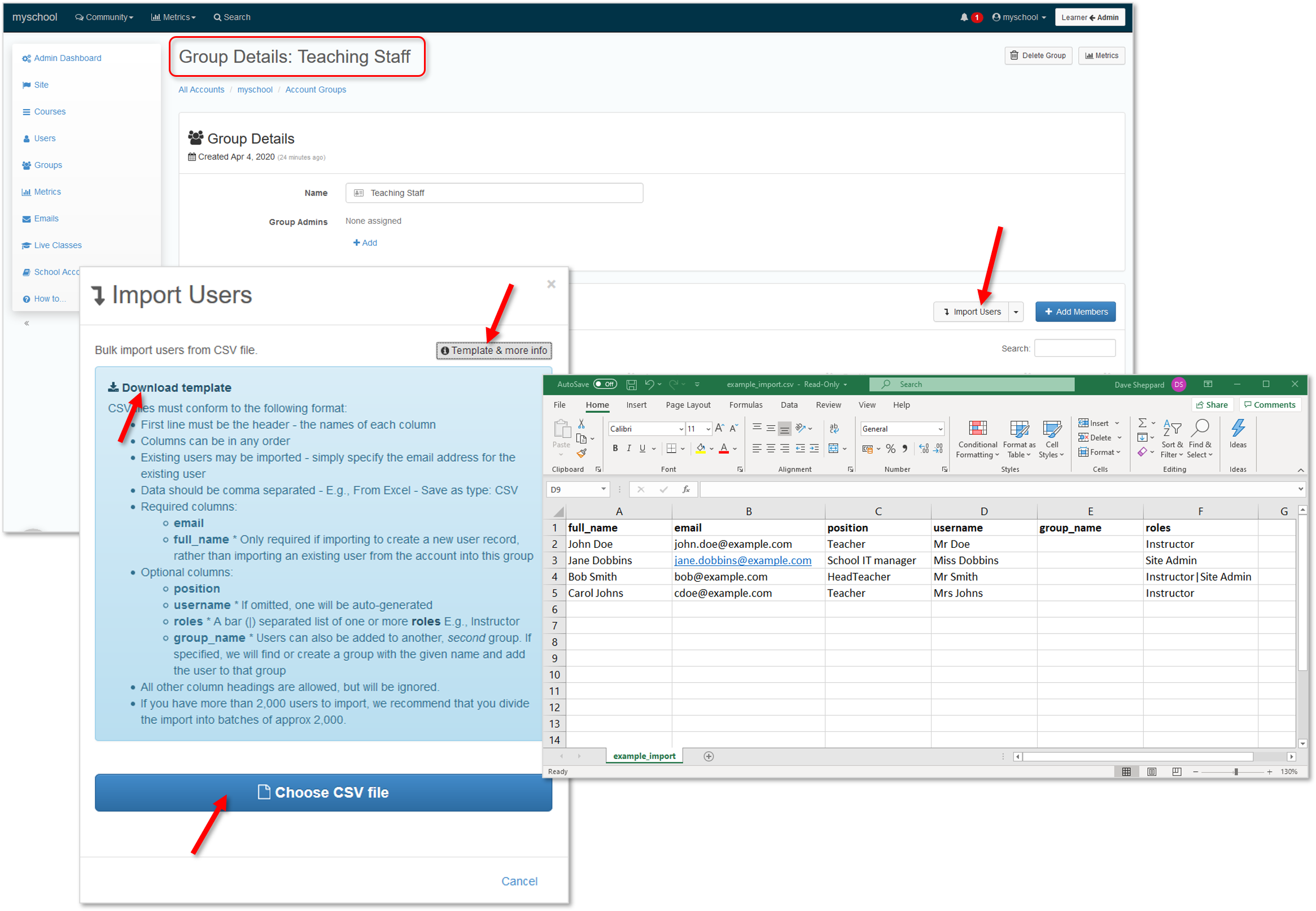Click the Percent Style icon

(x=890, y=448)
